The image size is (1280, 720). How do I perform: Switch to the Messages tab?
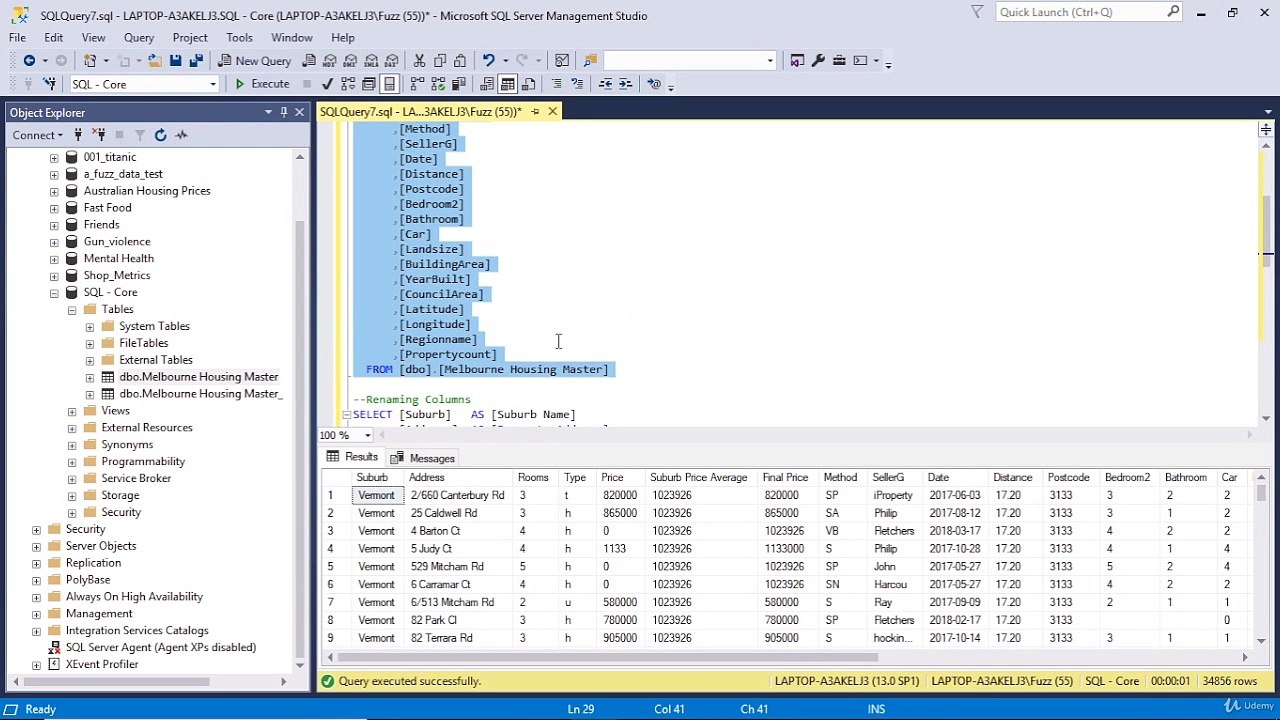423,458
